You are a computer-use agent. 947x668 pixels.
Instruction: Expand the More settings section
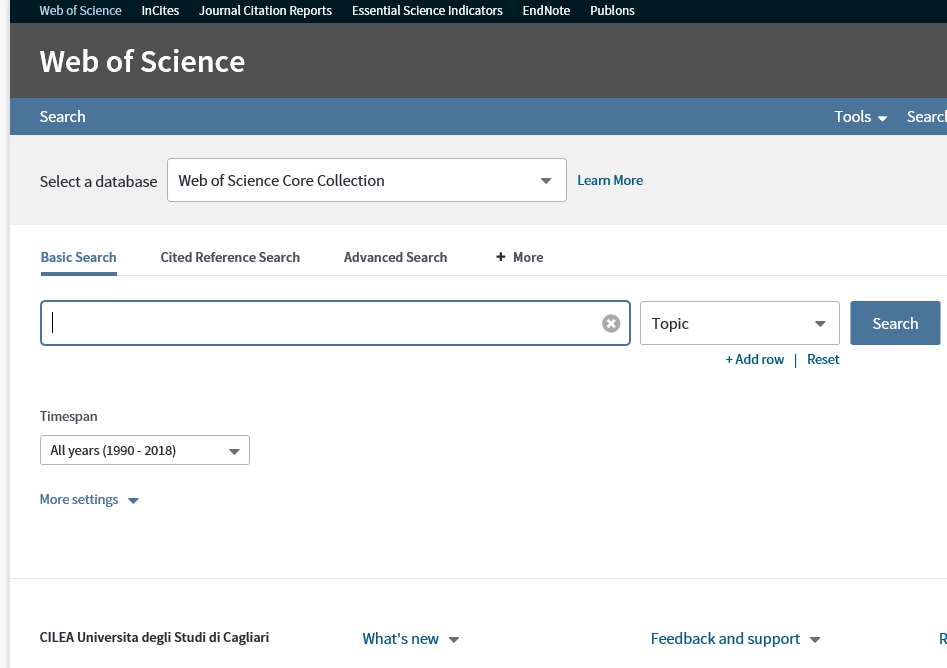[89, 499]
